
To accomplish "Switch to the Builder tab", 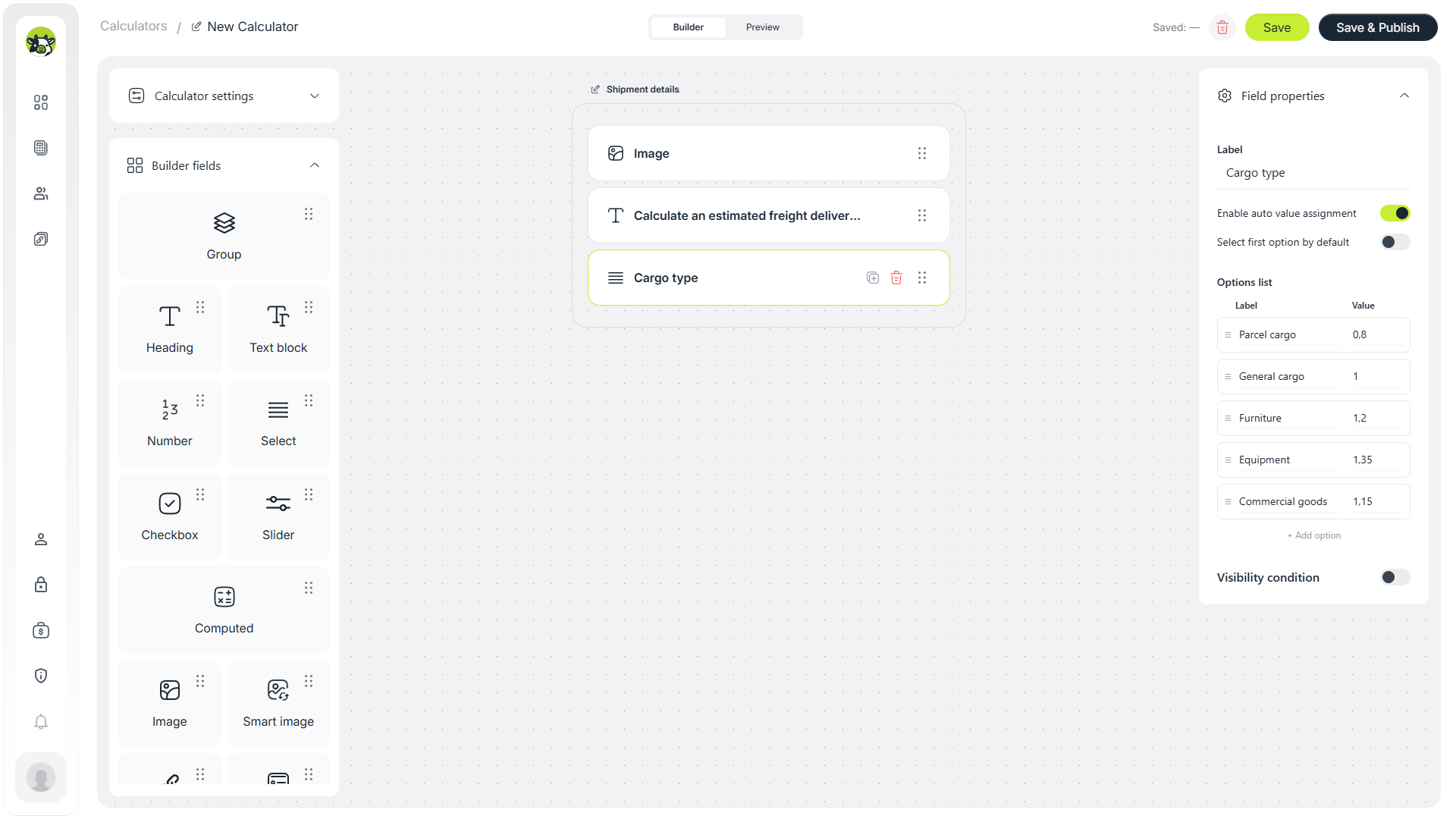I will (x=688, y=27).
